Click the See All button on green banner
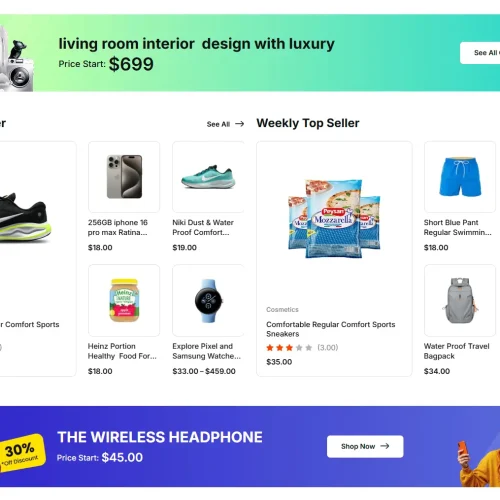Viewport: 500px width, 500px height. tap(480, 53)
